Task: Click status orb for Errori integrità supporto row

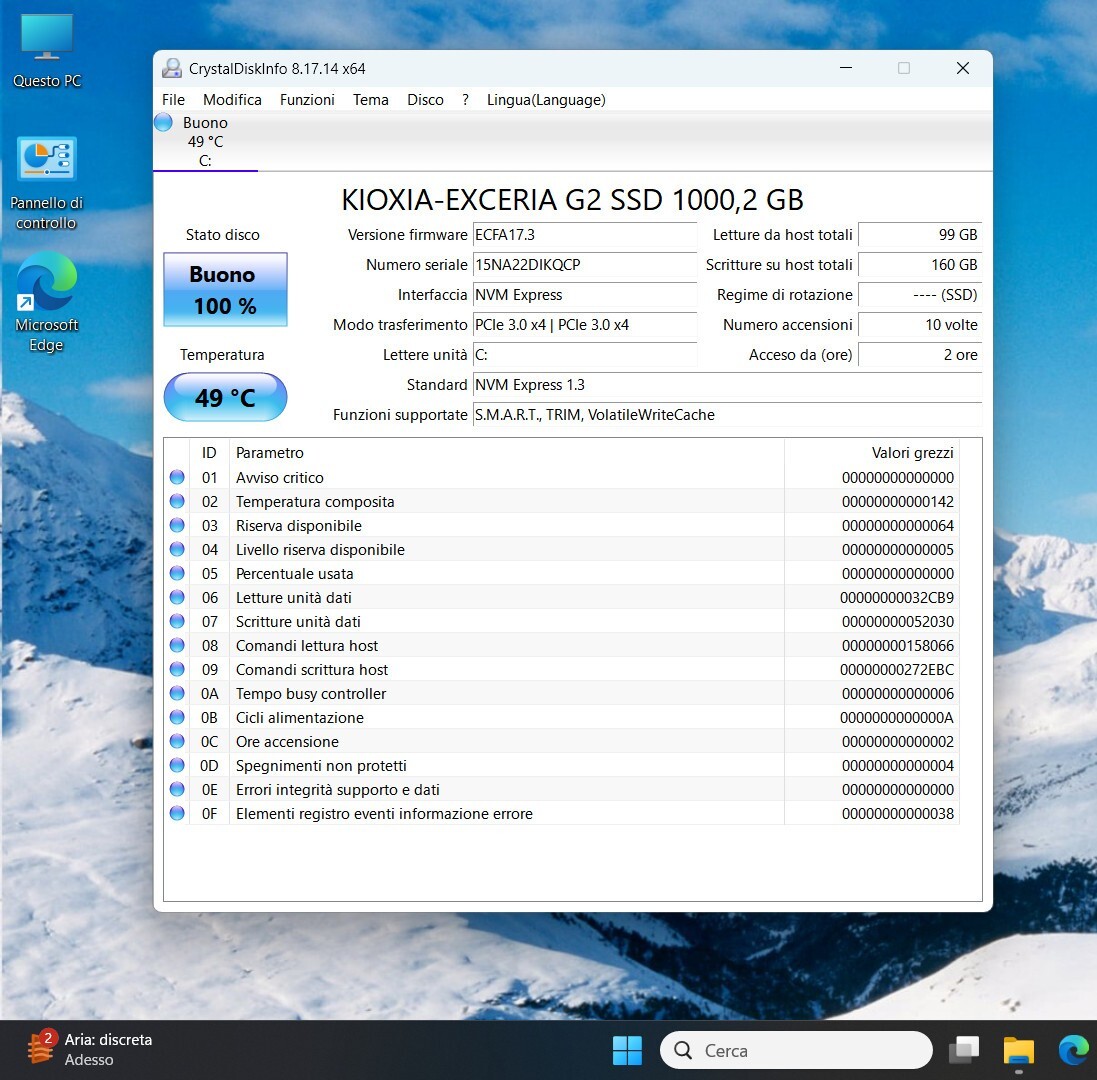Action: click(177, 789)
